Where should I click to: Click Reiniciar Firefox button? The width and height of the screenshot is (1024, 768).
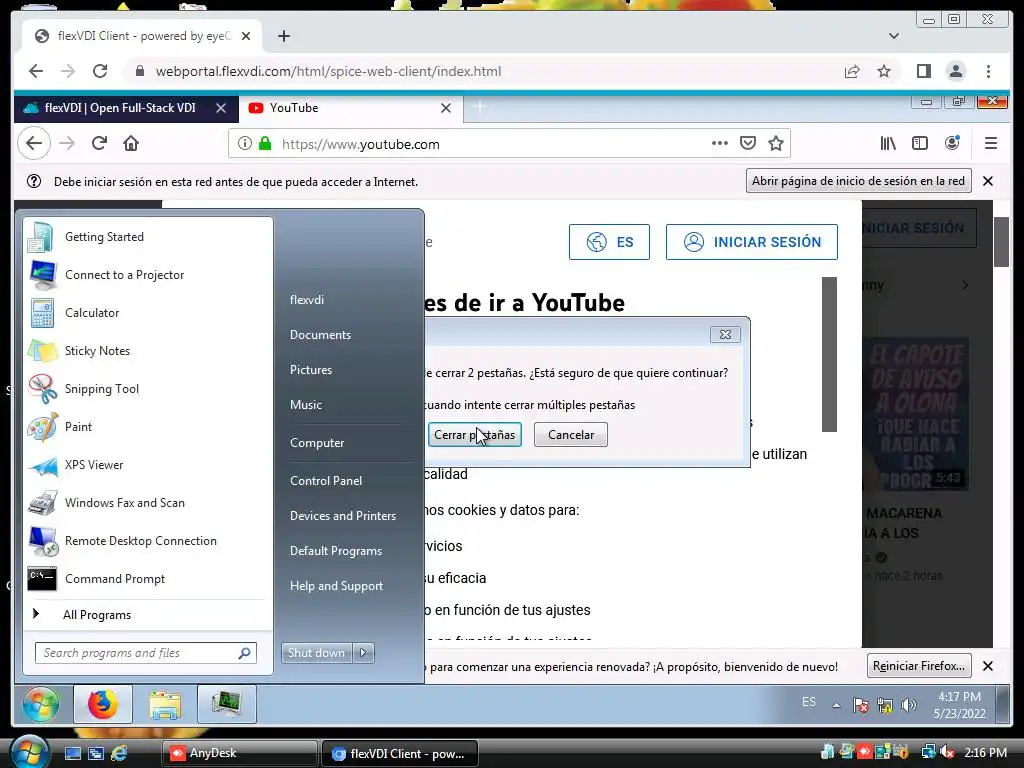[x=919, y=666]
